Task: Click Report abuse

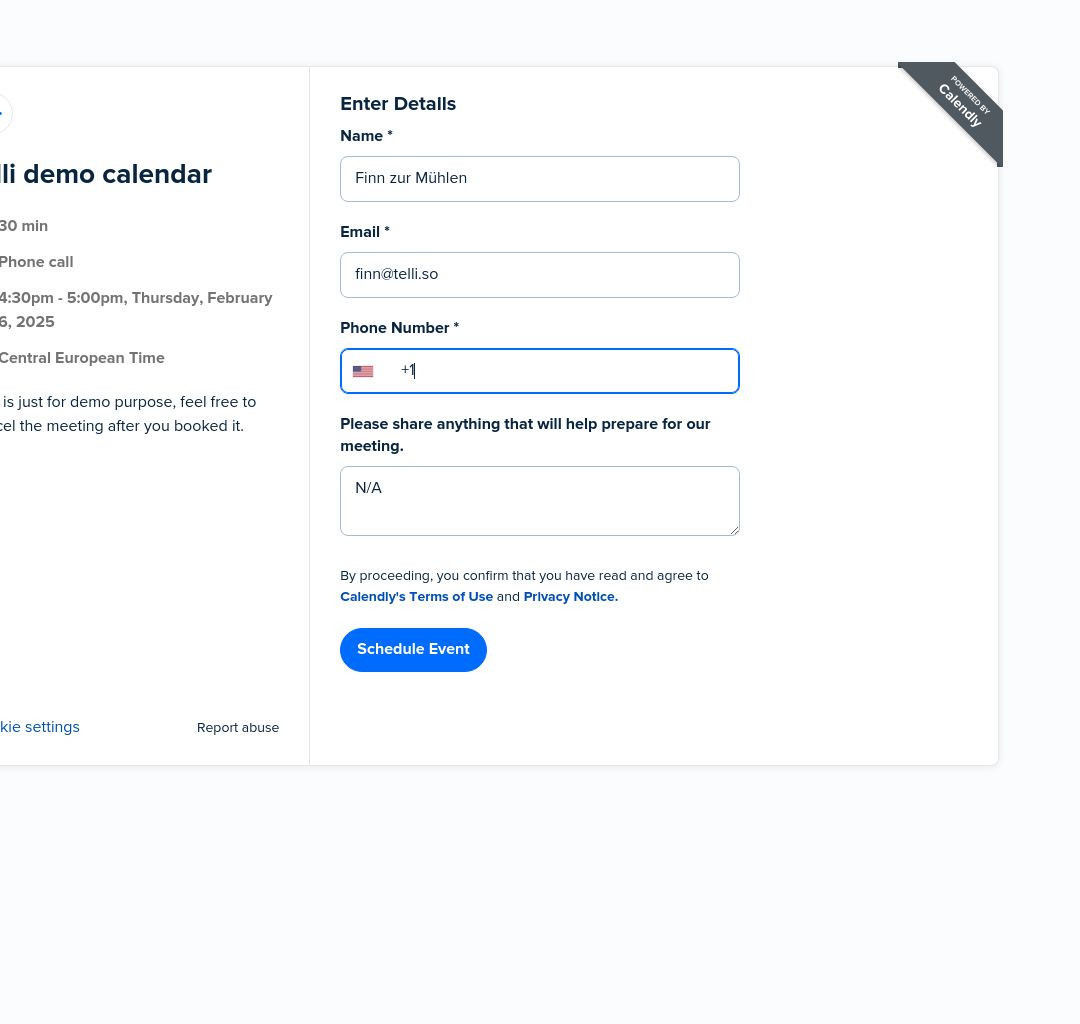Action: point(238,728)
